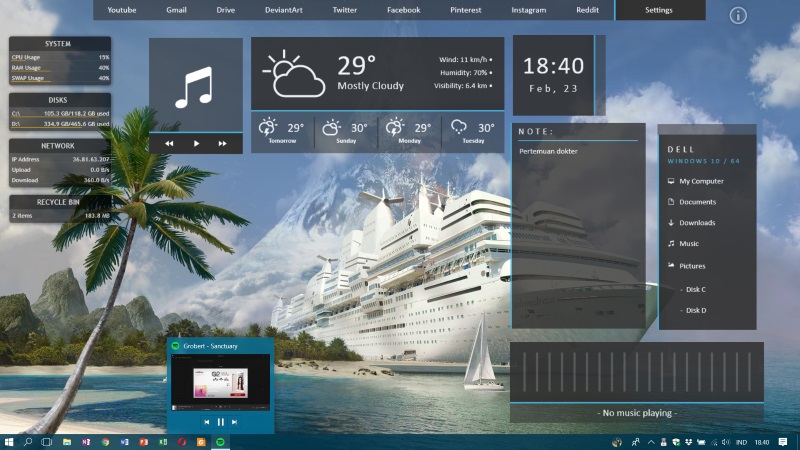Screen dimensions: 800x450
Task: Open the Drive shortcut
Action: click(226, 10)
